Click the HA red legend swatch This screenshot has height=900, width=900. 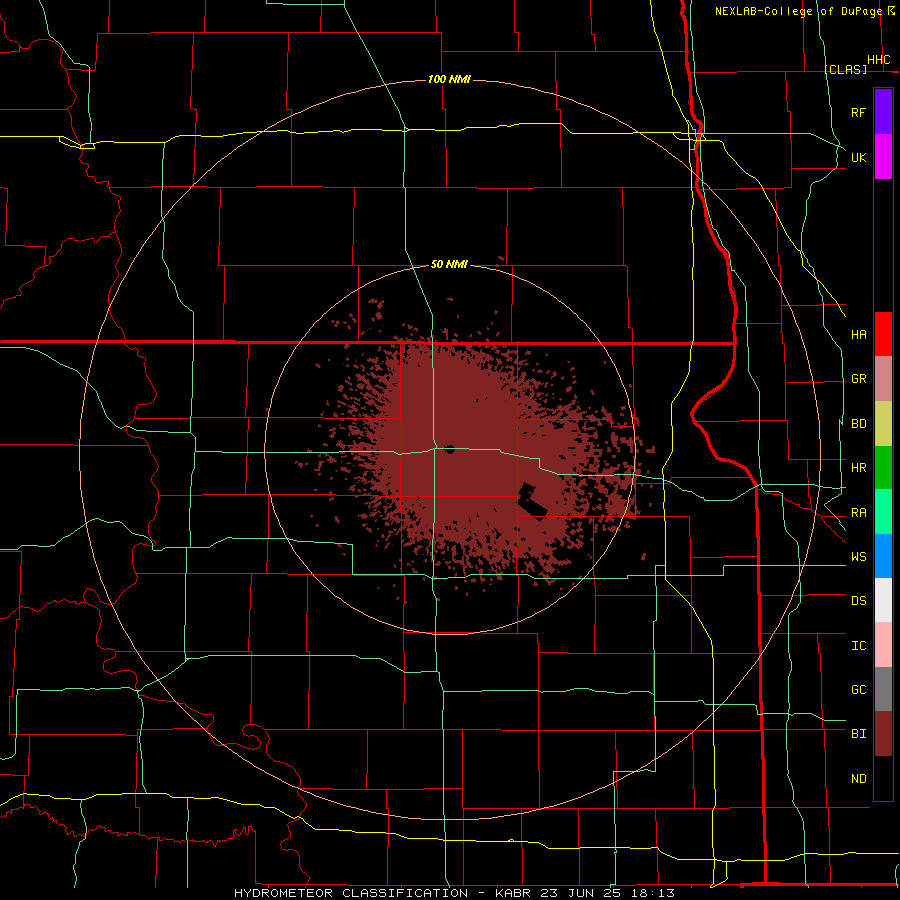883,334
